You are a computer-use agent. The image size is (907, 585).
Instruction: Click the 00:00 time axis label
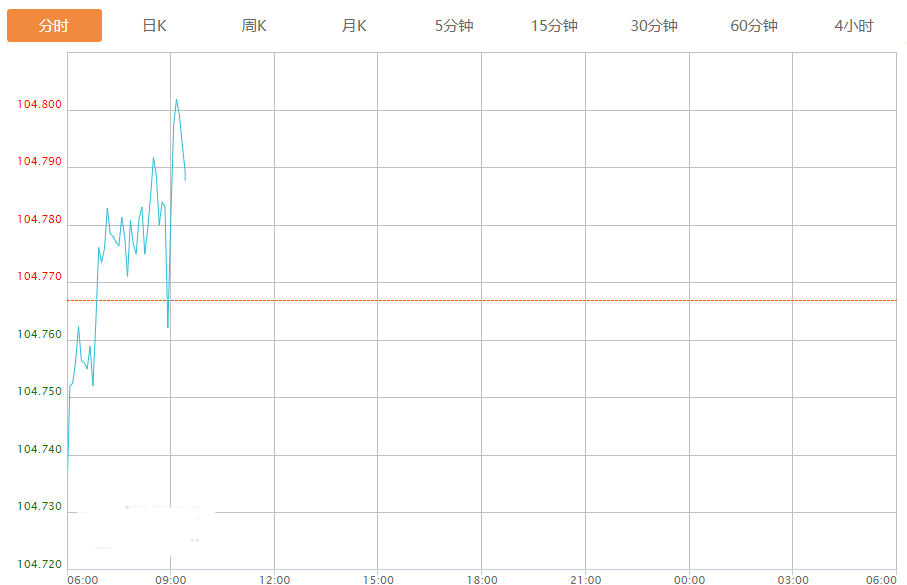tap(689, 580)
